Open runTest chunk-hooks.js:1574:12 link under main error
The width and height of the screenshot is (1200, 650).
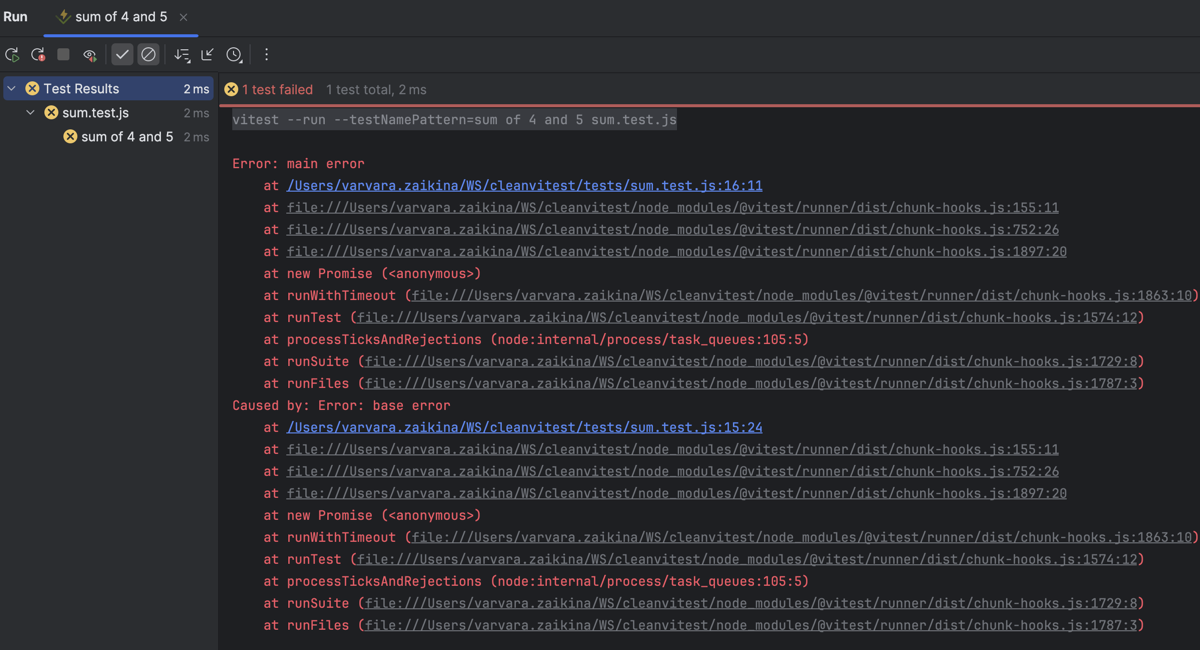[747, 318]
